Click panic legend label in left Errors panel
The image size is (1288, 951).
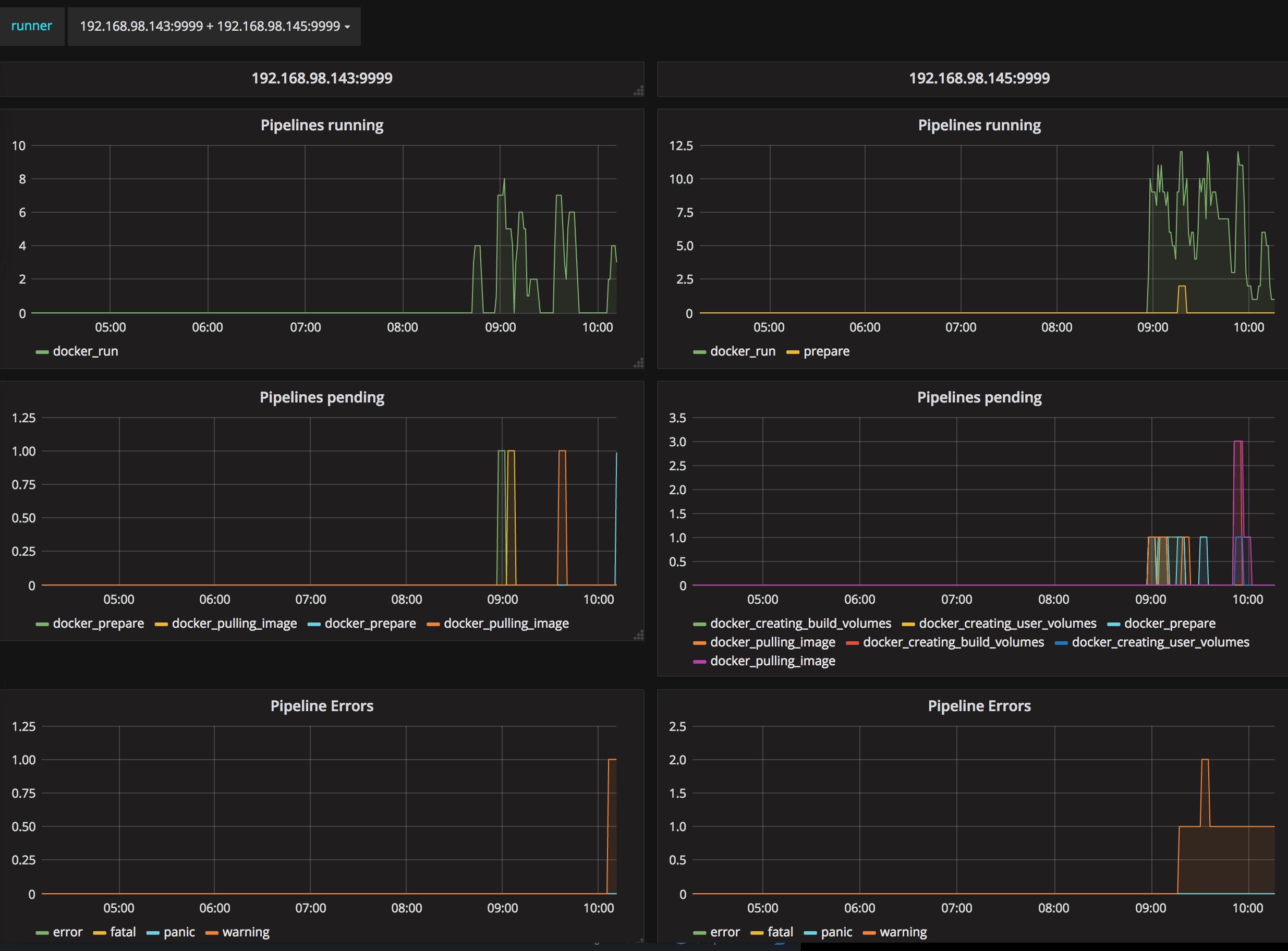[179, 933]
